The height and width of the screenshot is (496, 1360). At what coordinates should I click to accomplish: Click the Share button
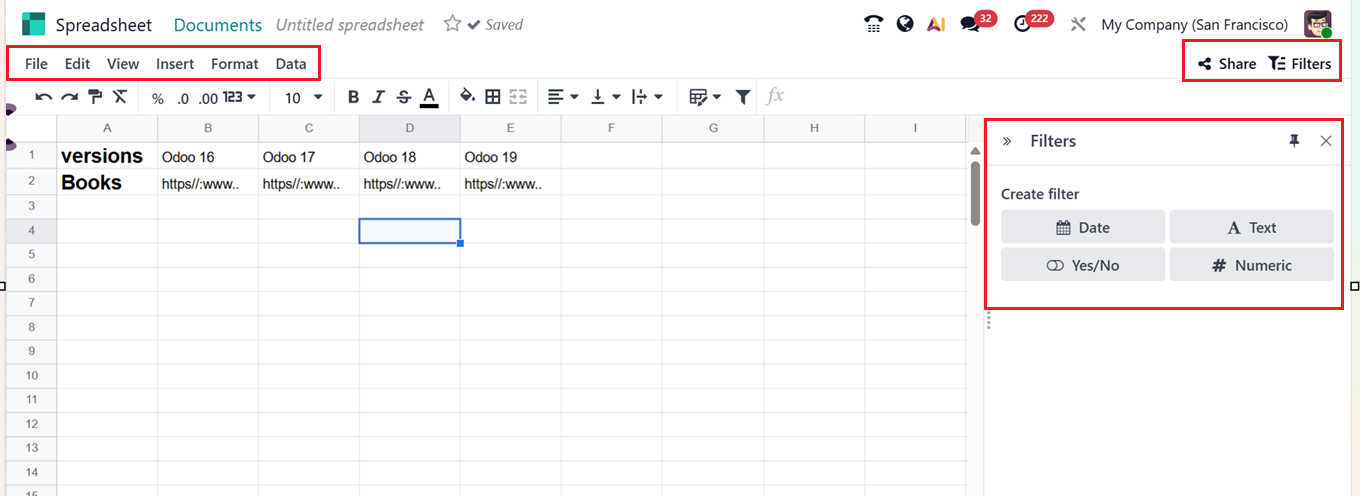pyautogui.click(x=1227, y=63)
